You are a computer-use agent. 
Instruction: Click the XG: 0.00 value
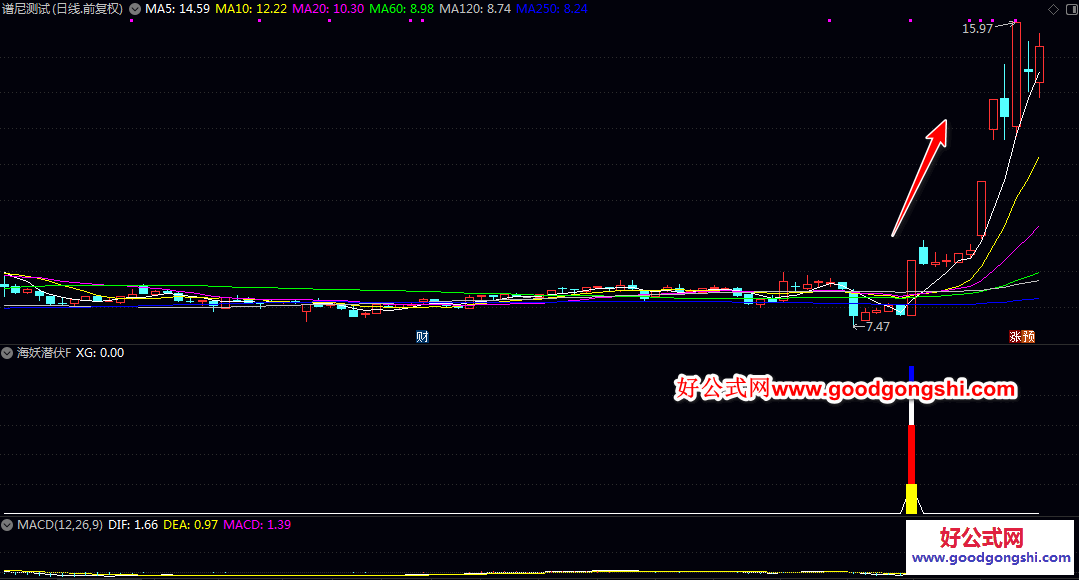(x=100, y=353)
